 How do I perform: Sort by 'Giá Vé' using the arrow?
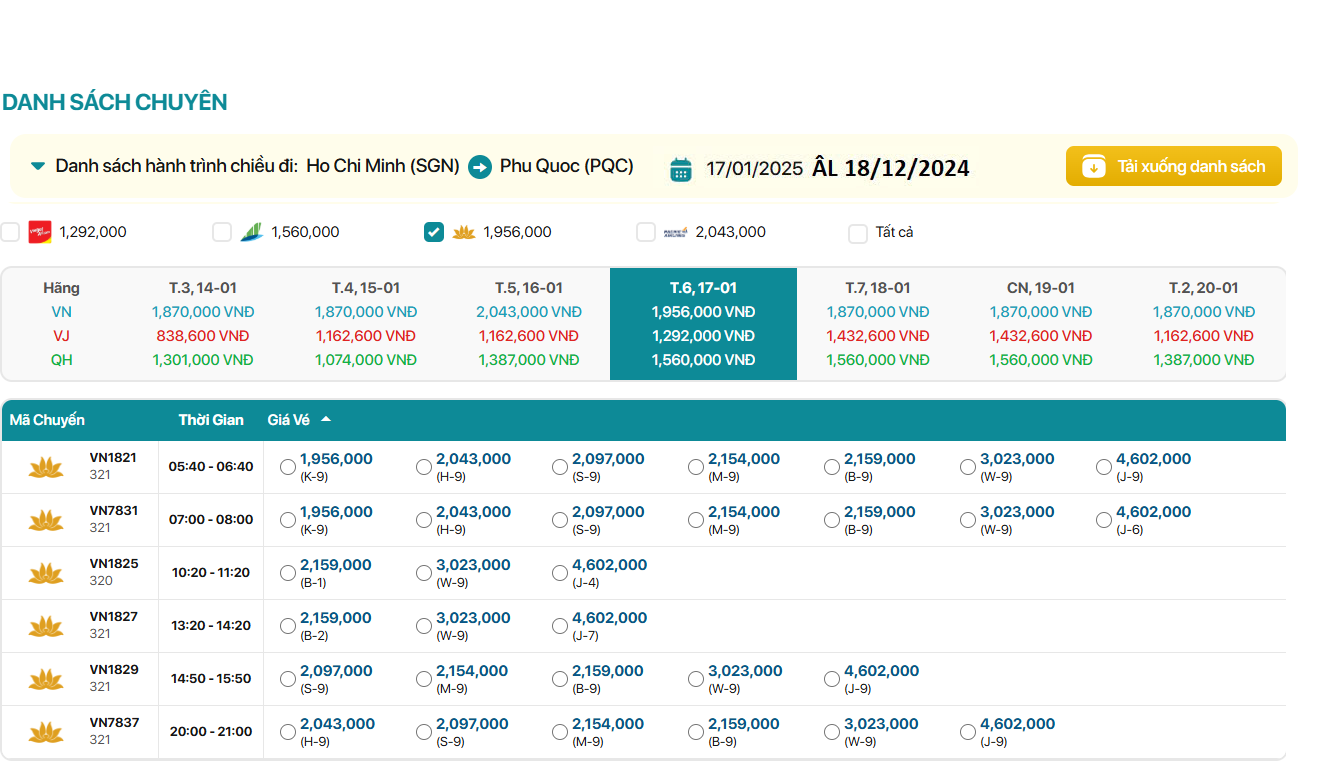pos(326,420)
